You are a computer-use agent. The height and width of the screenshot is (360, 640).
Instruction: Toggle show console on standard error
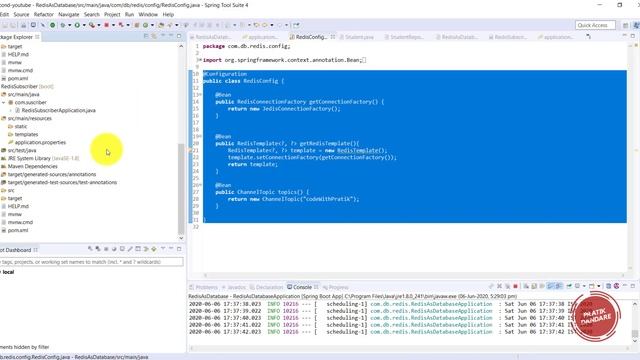coord(559,286)
